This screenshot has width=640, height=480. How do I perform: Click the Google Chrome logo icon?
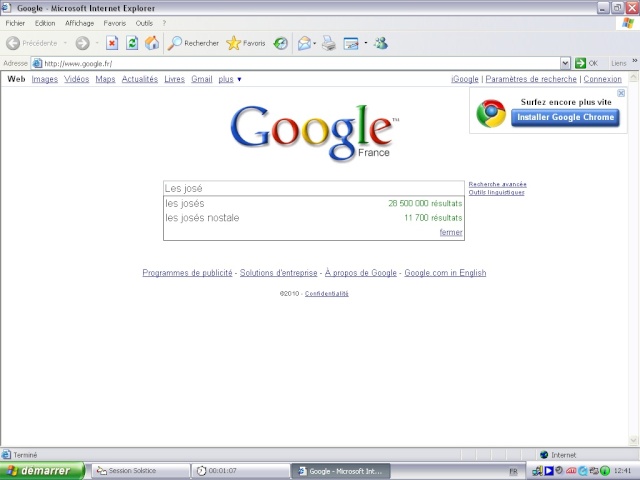click(x=491, y=113)
